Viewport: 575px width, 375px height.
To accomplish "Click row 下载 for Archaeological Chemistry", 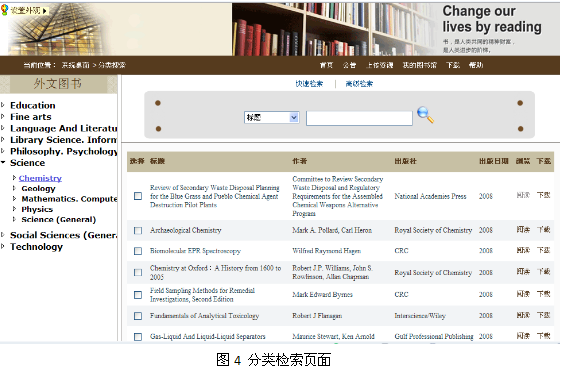I will 543,230.
